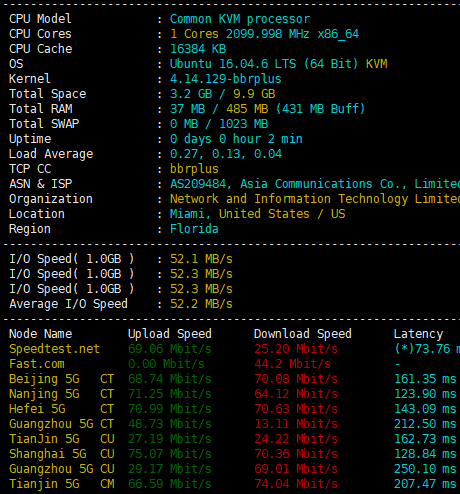Click 'Ubuntu 16.04.6 LTS (64 Bit) KVM'

(279, 64)
